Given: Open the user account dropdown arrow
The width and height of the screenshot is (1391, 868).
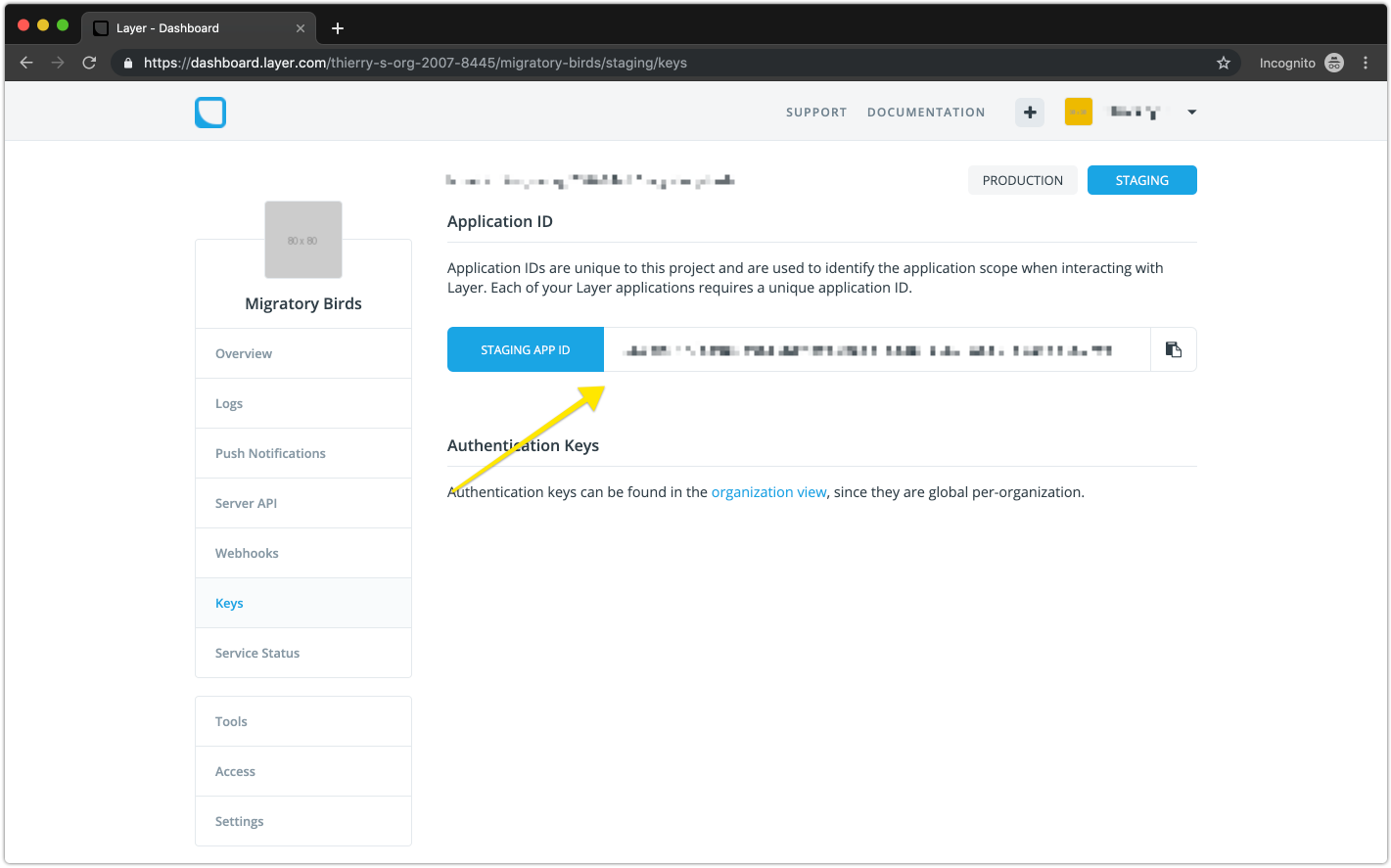Looking at the screenshot, I should [x=1191, y=113].
